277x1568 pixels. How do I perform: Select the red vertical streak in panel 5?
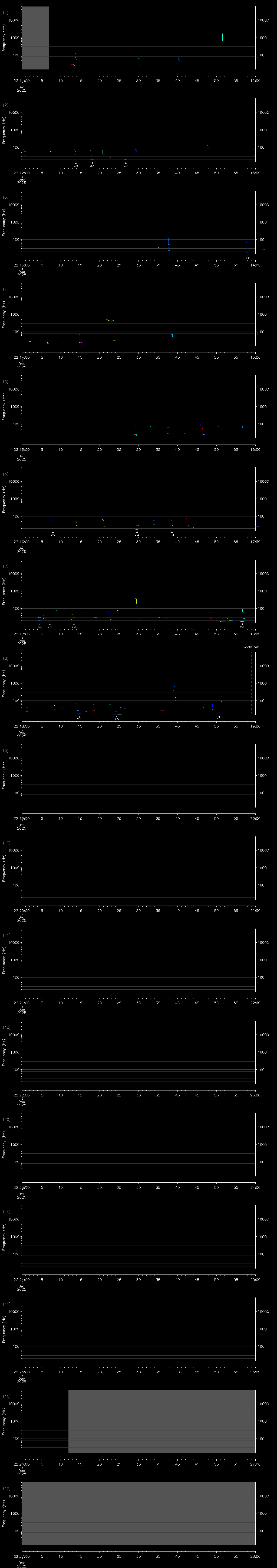tap(203, 430)
